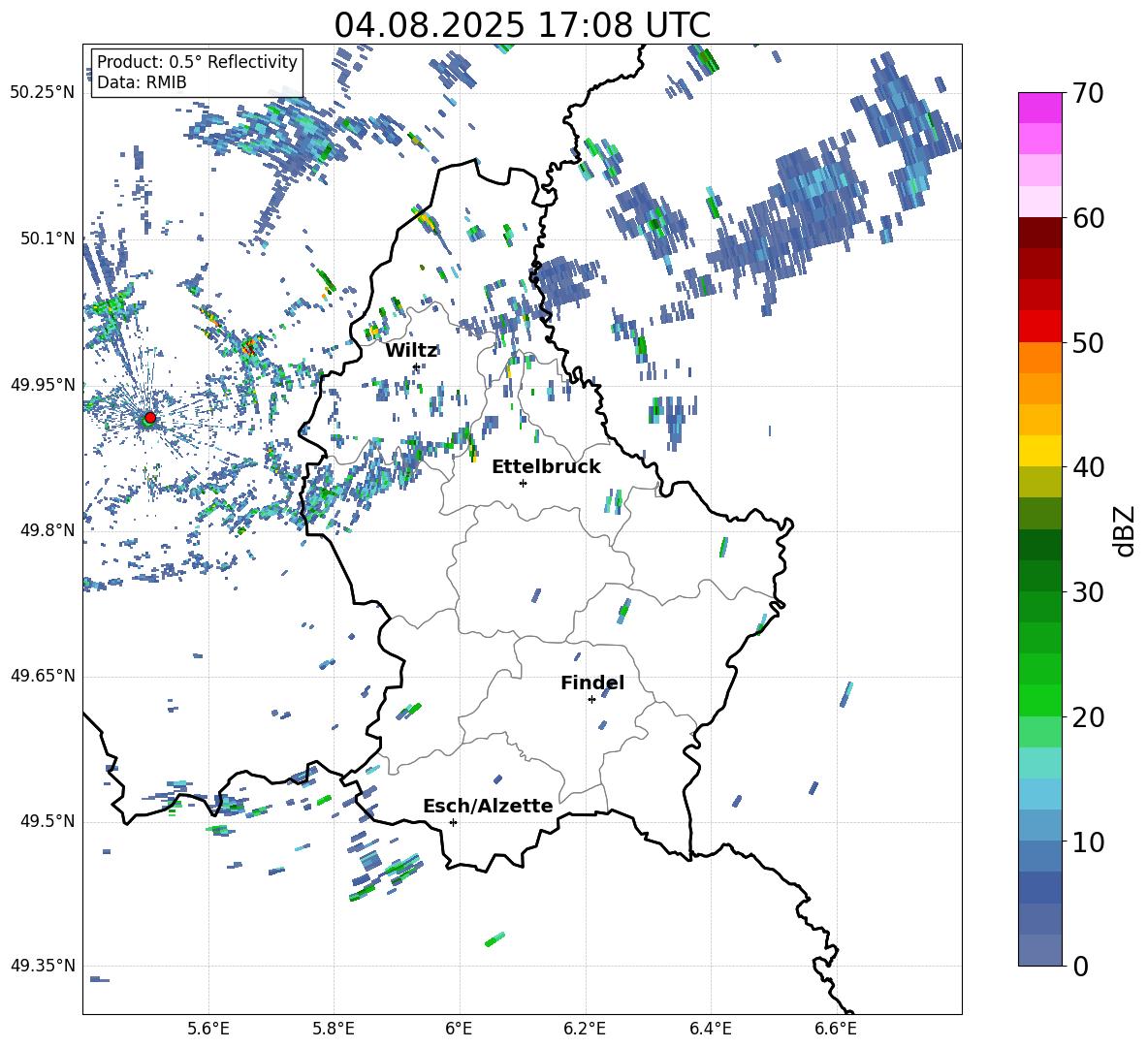Click the 6°E longitude label
This screenshot has width=1148, height=1048.
coord(459,1029)
